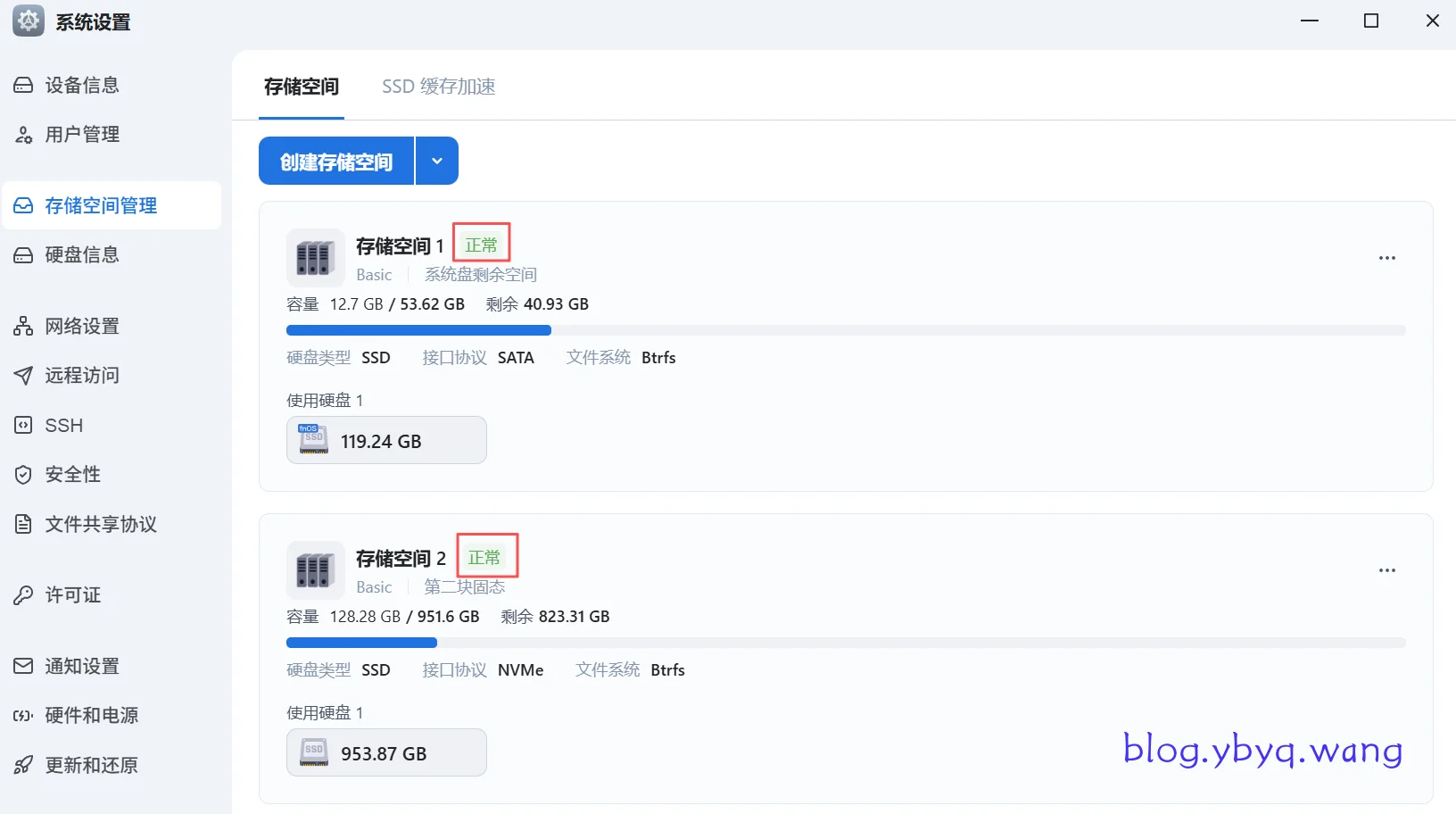
Task: Click the 设备信息 sidebar icon
Action: pyautogui.click(x=23, y=86)
